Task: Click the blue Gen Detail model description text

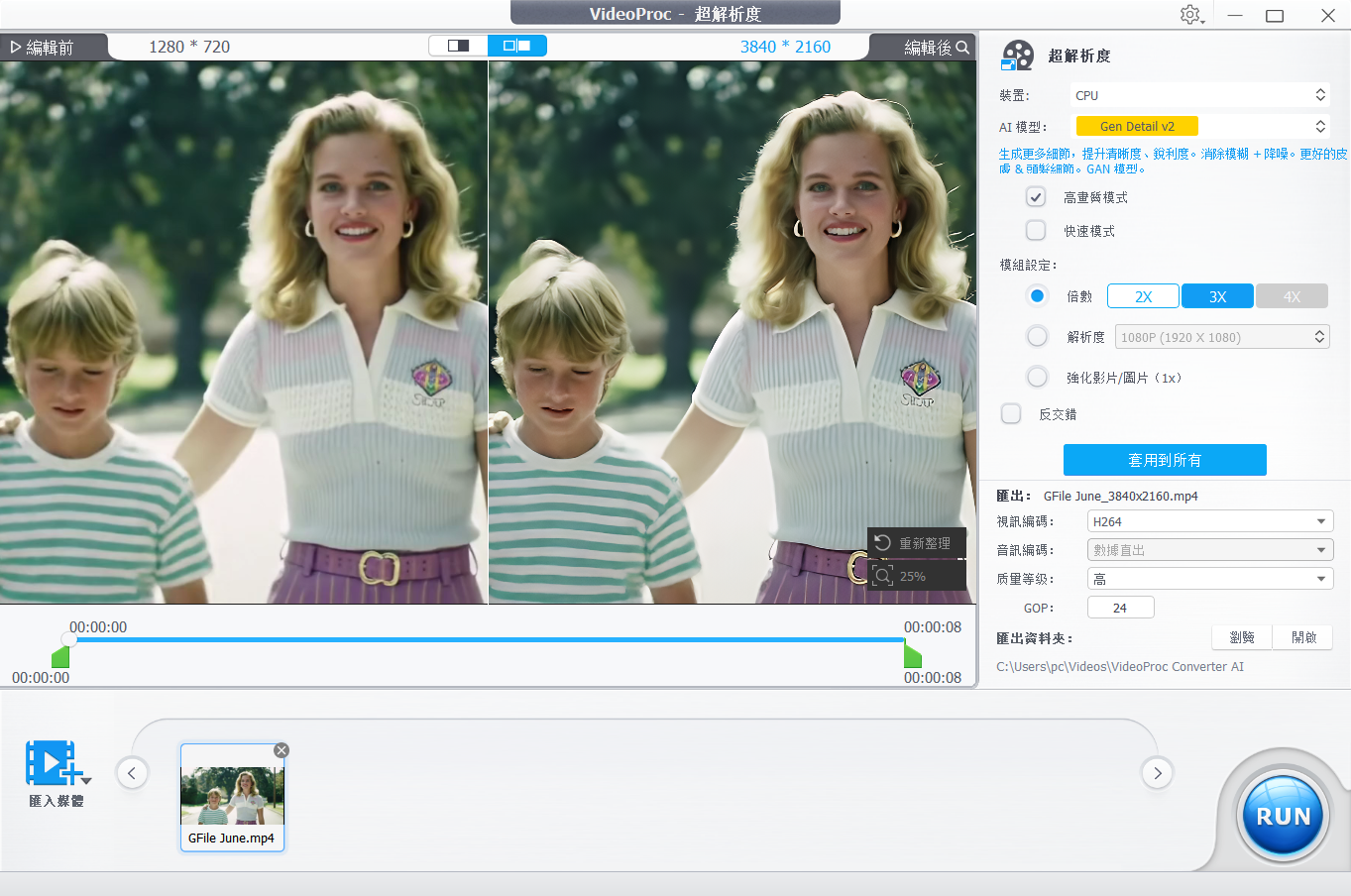Action: click(1173, 161)
